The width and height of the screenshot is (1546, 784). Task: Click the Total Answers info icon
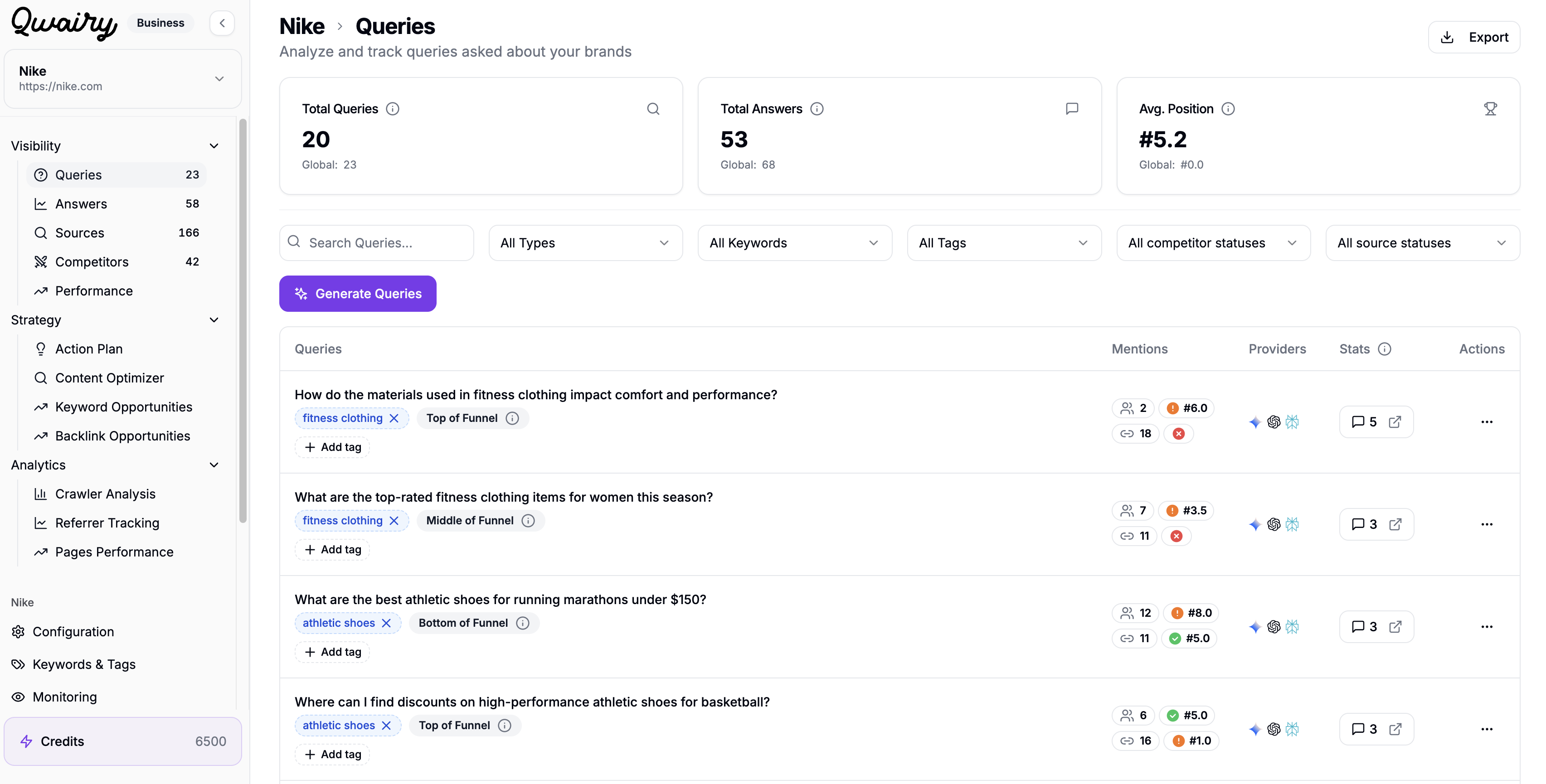pos(817,109)
